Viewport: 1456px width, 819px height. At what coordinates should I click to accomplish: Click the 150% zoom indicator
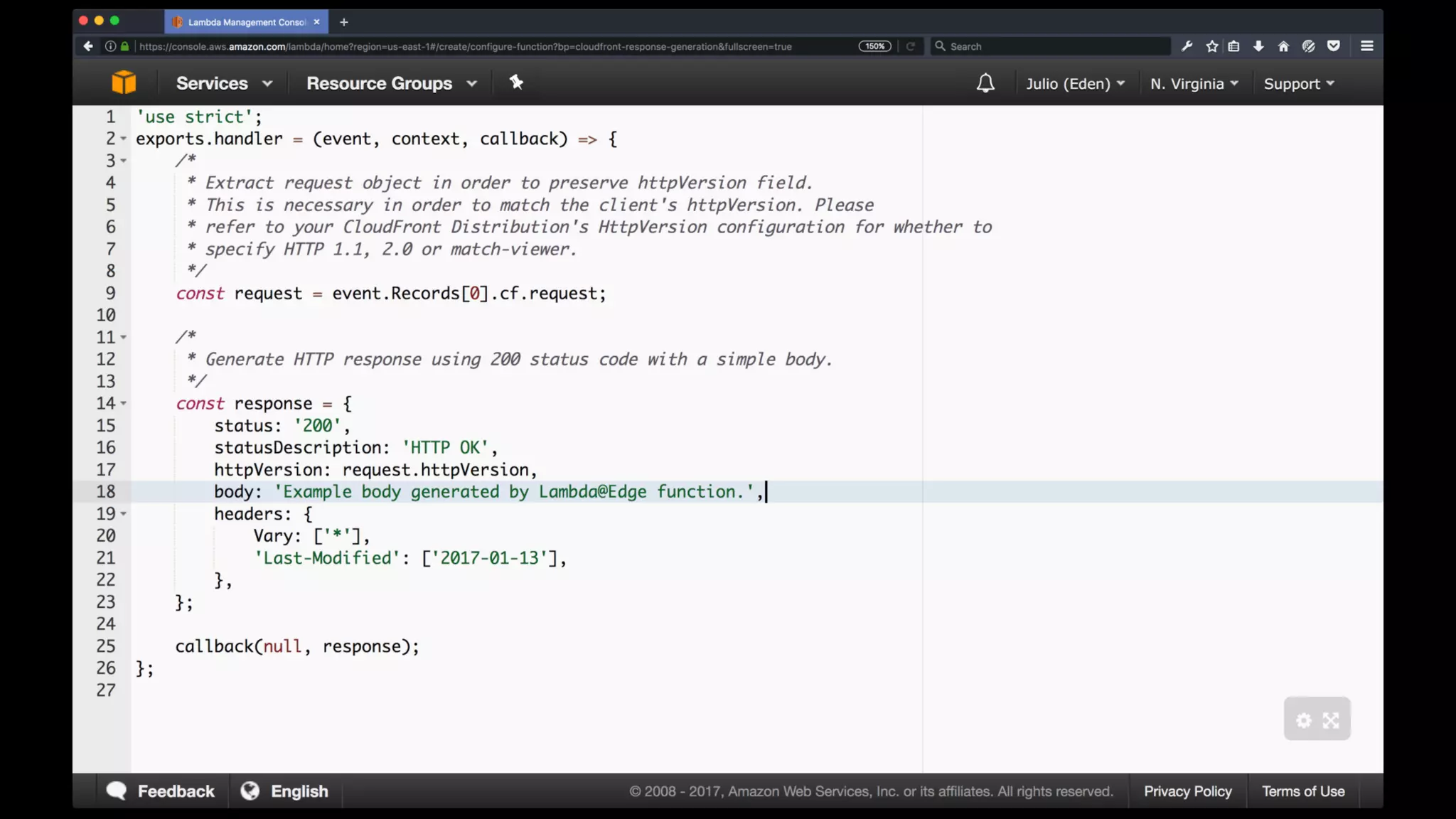874,46
